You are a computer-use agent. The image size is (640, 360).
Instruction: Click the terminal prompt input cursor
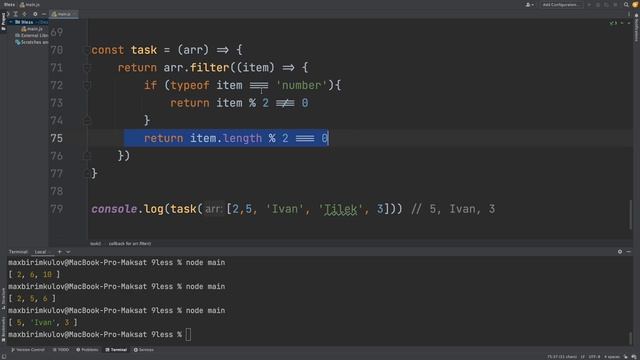pyautogui.click(x=188, y=335)
